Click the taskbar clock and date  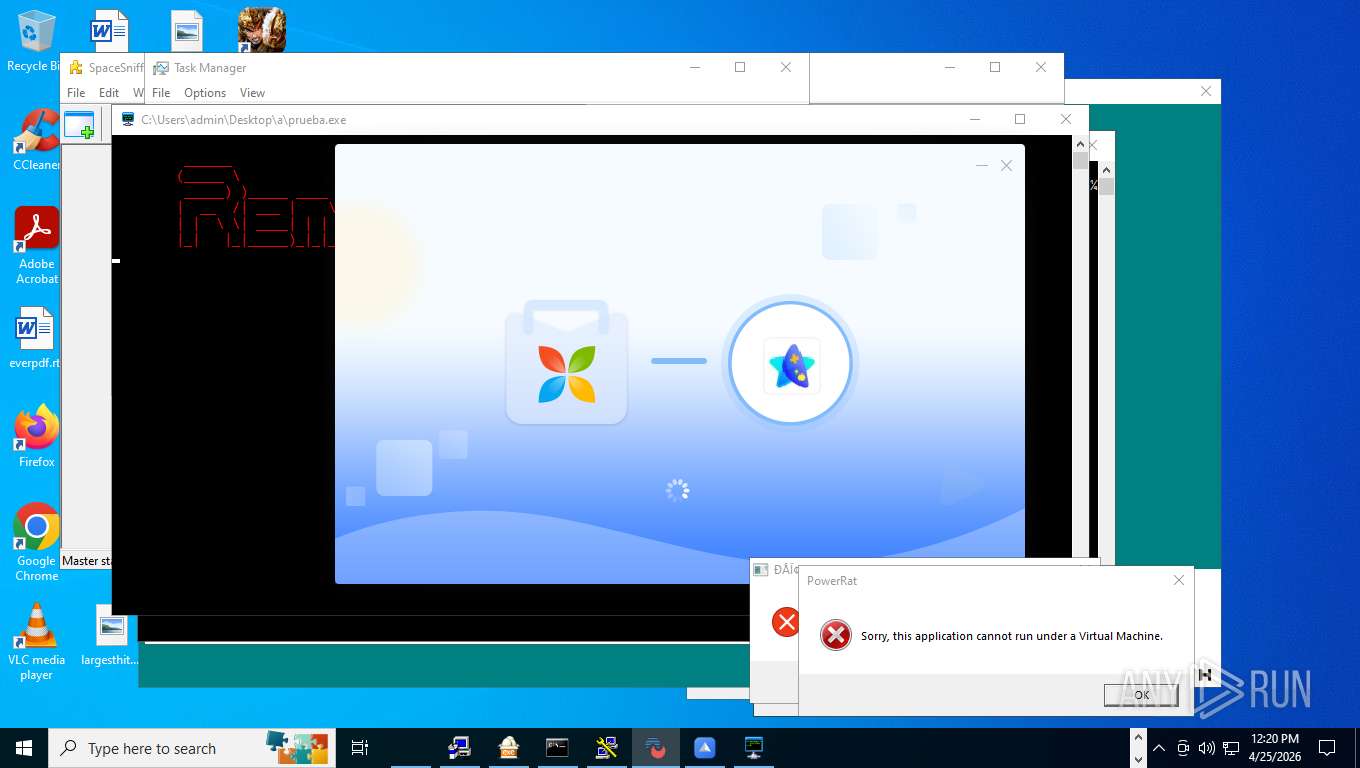(x=1275, y=748)
